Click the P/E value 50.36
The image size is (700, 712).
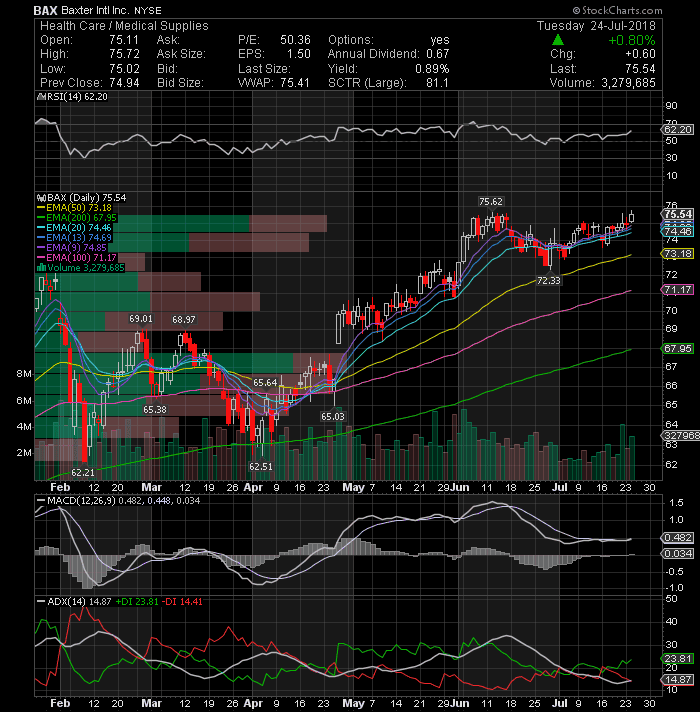click(x=295, y=40)
